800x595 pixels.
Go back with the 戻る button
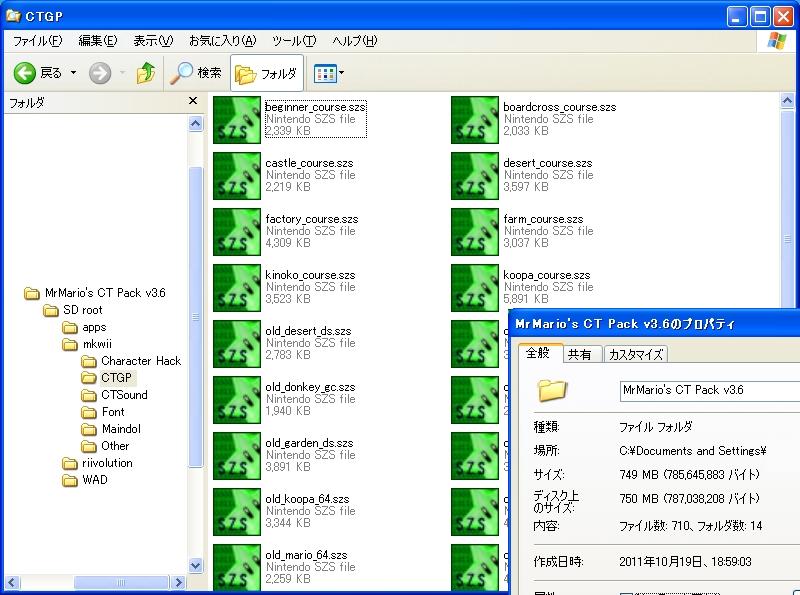tap(38, 73)
